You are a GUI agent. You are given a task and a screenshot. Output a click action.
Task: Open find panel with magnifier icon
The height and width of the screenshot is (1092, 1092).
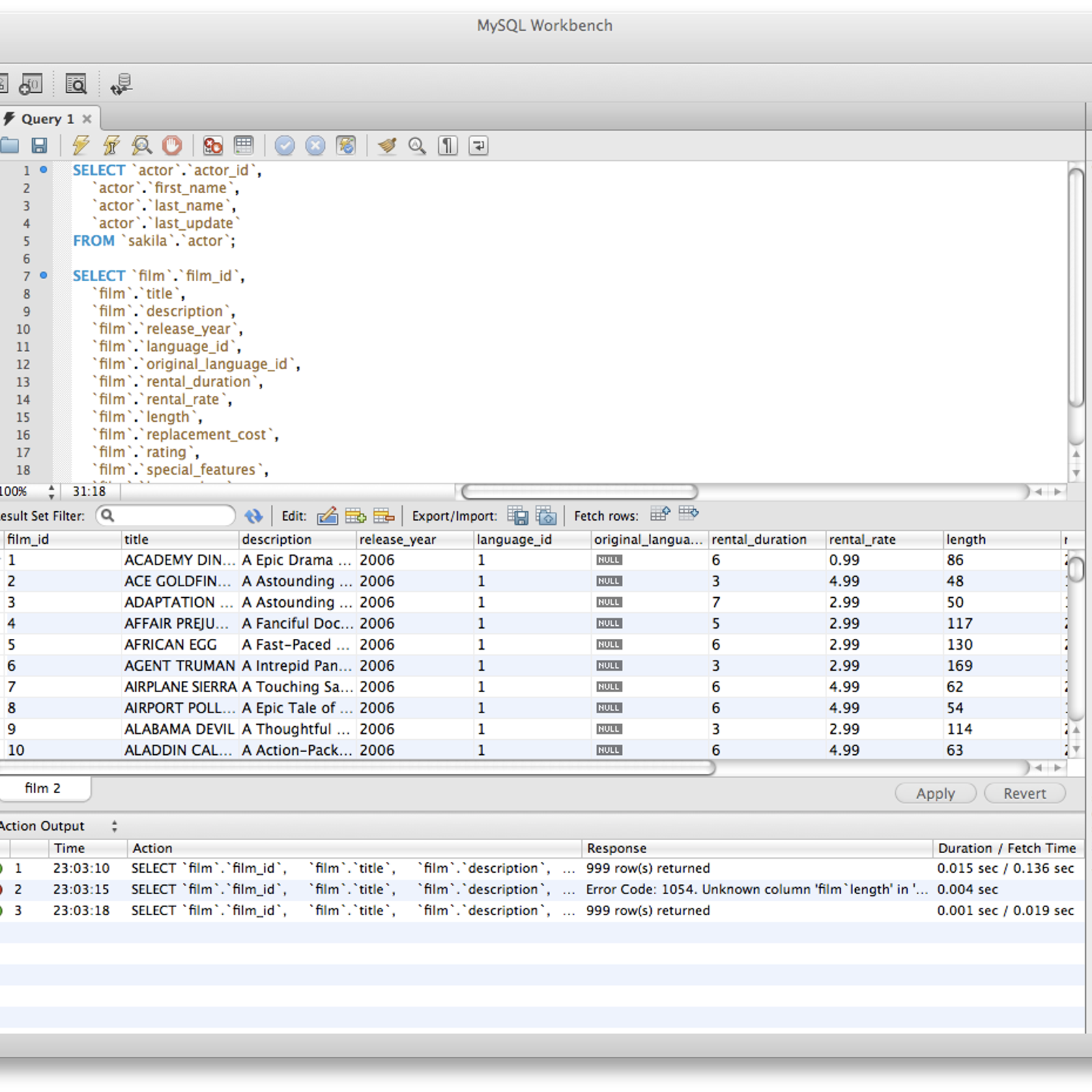coord(417,145)
